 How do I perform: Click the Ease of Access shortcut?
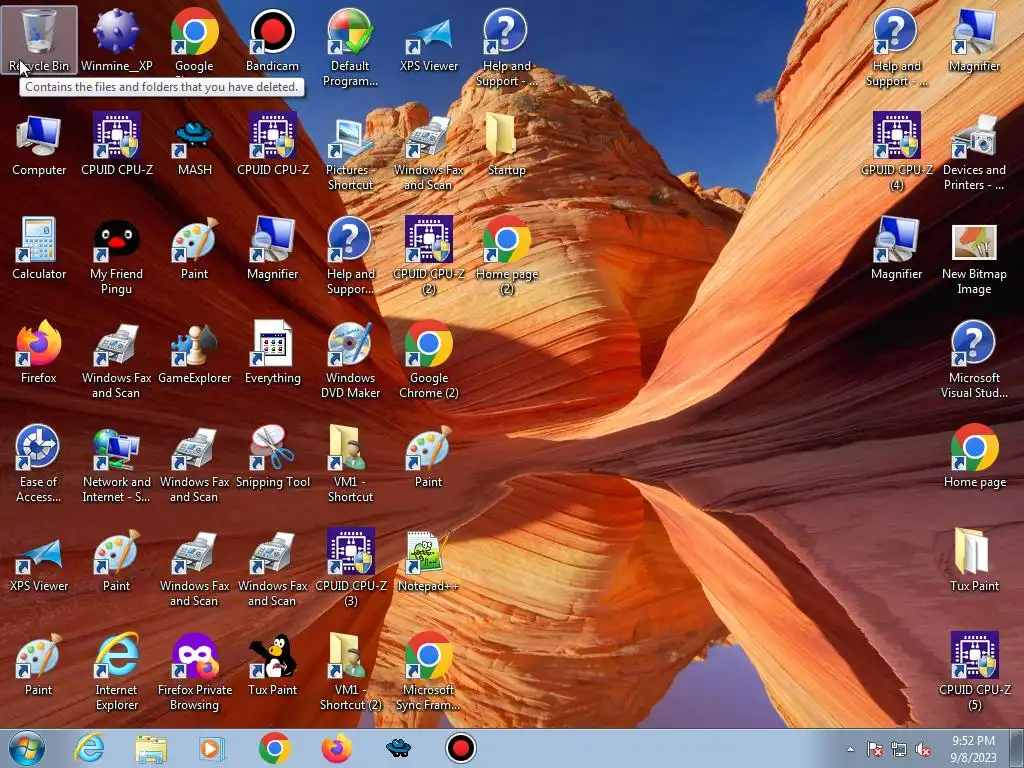point(39,464)
